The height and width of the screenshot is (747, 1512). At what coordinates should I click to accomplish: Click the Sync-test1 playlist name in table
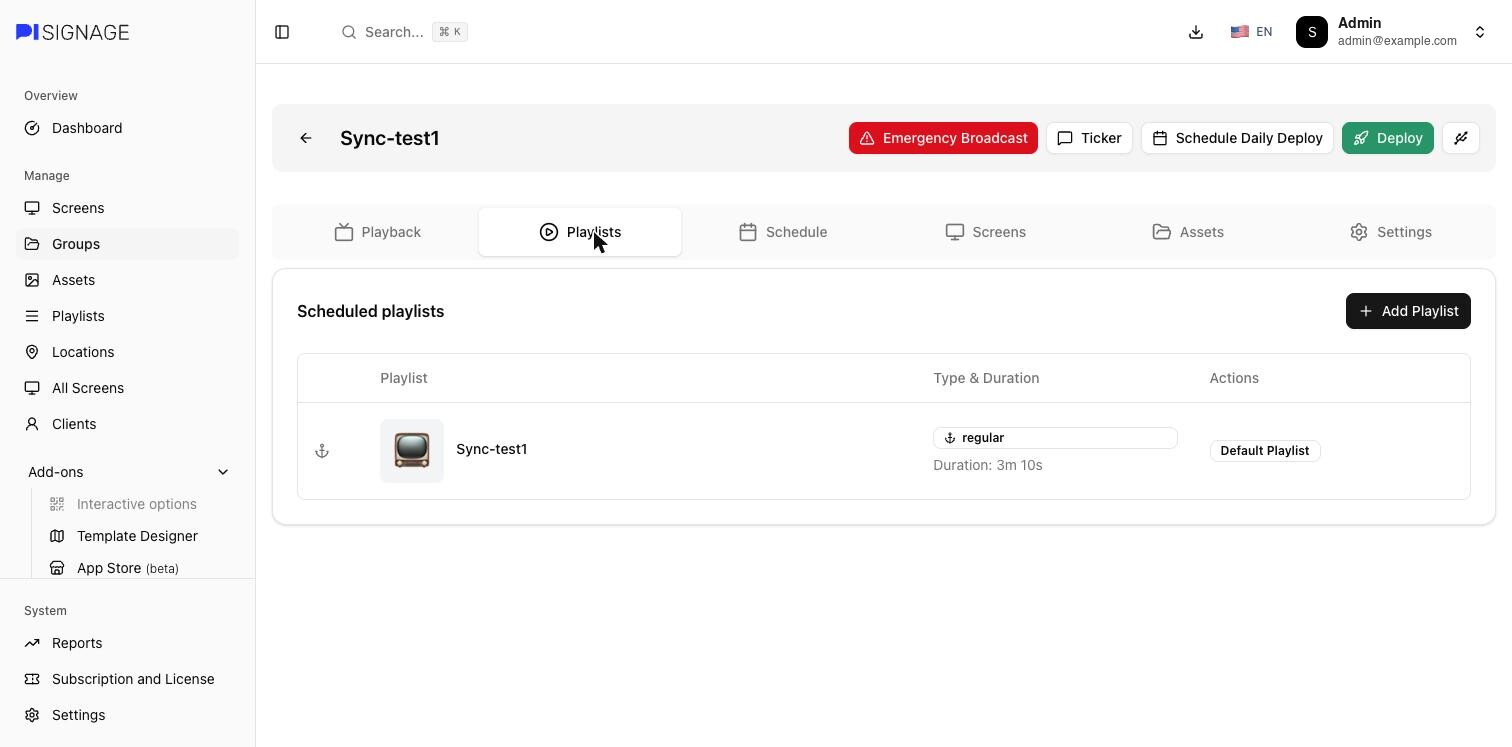(x=492, y=449)
